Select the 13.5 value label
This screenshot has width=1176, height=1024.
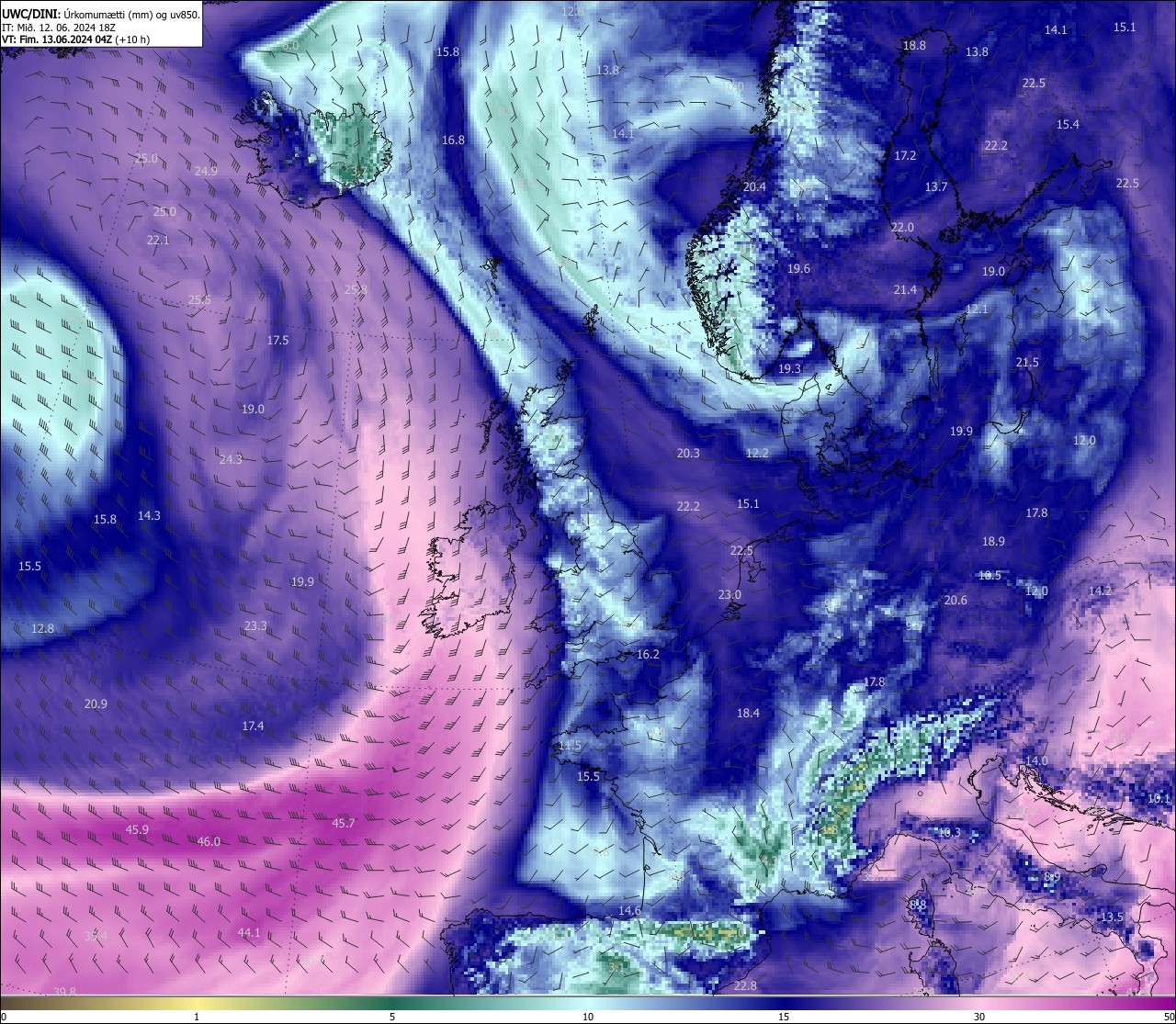click(x=1112, y=917)
